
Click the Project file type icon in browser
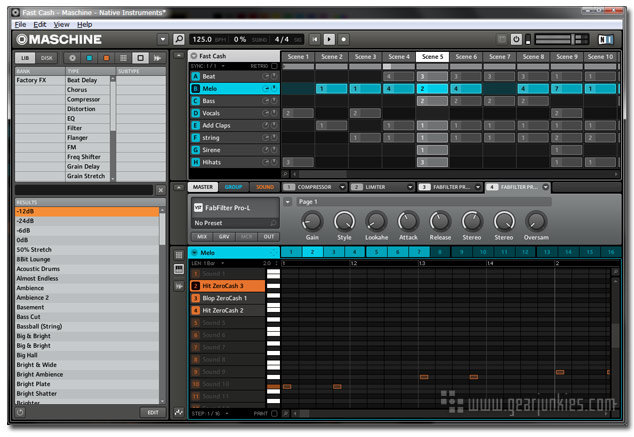click(72, 58)
